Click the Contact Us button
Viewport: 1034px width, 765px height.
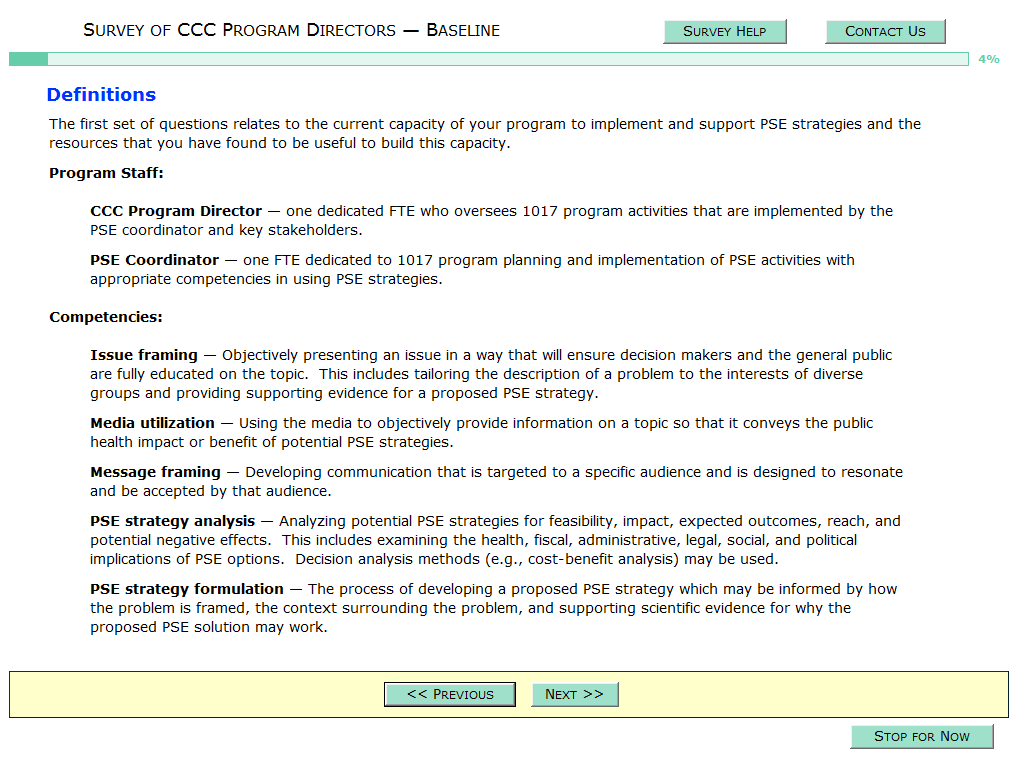[x=885, y=32]
